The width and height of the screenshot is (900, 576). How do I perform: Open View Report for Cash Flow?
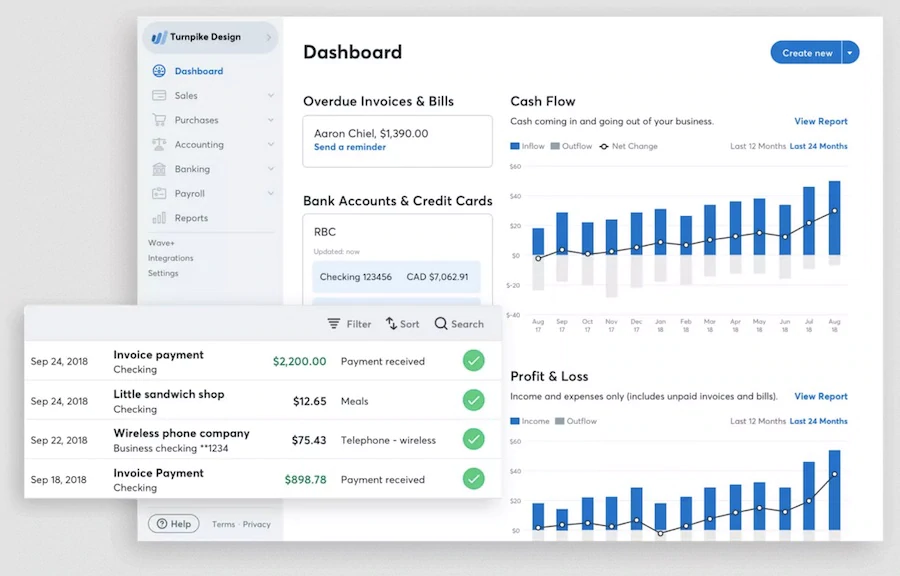tap(821, 121)
